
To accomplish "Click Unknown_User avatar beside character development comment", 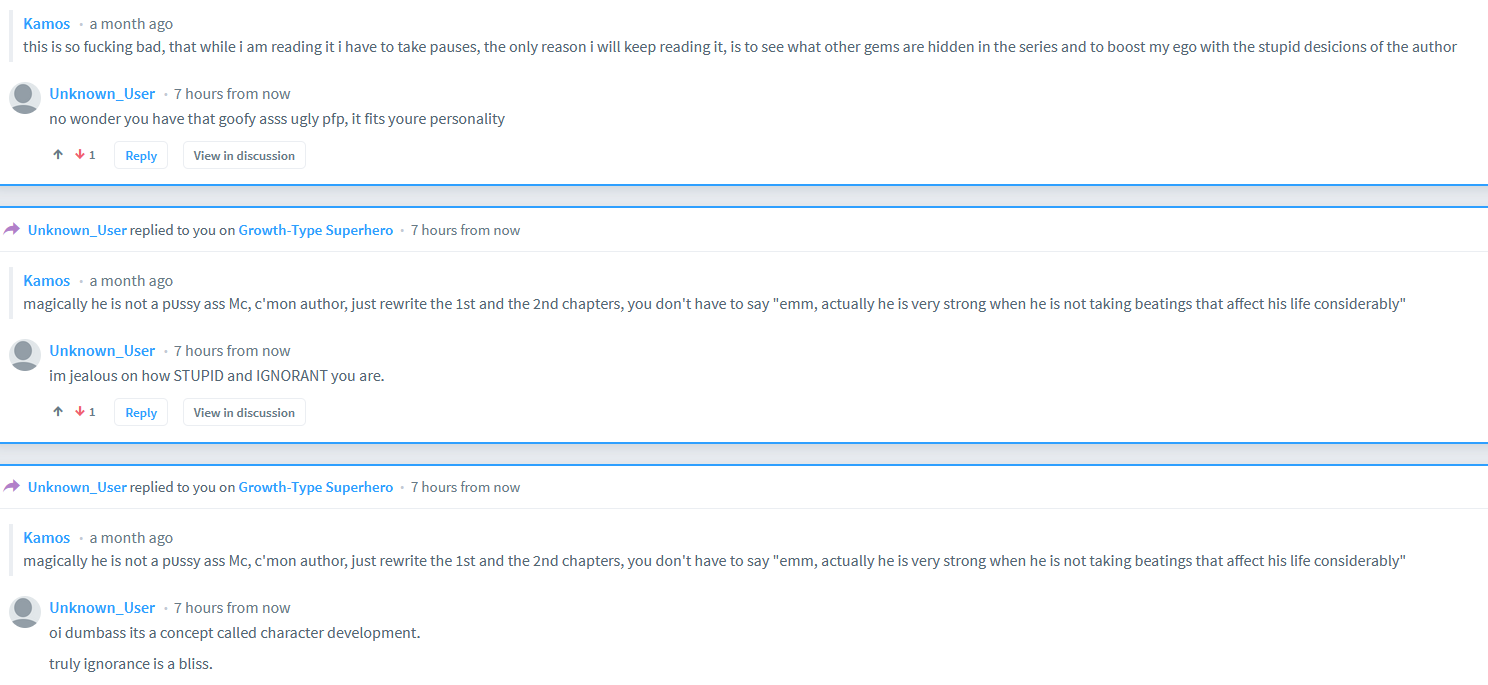I will pyautogui.click(x=25, y=612).
